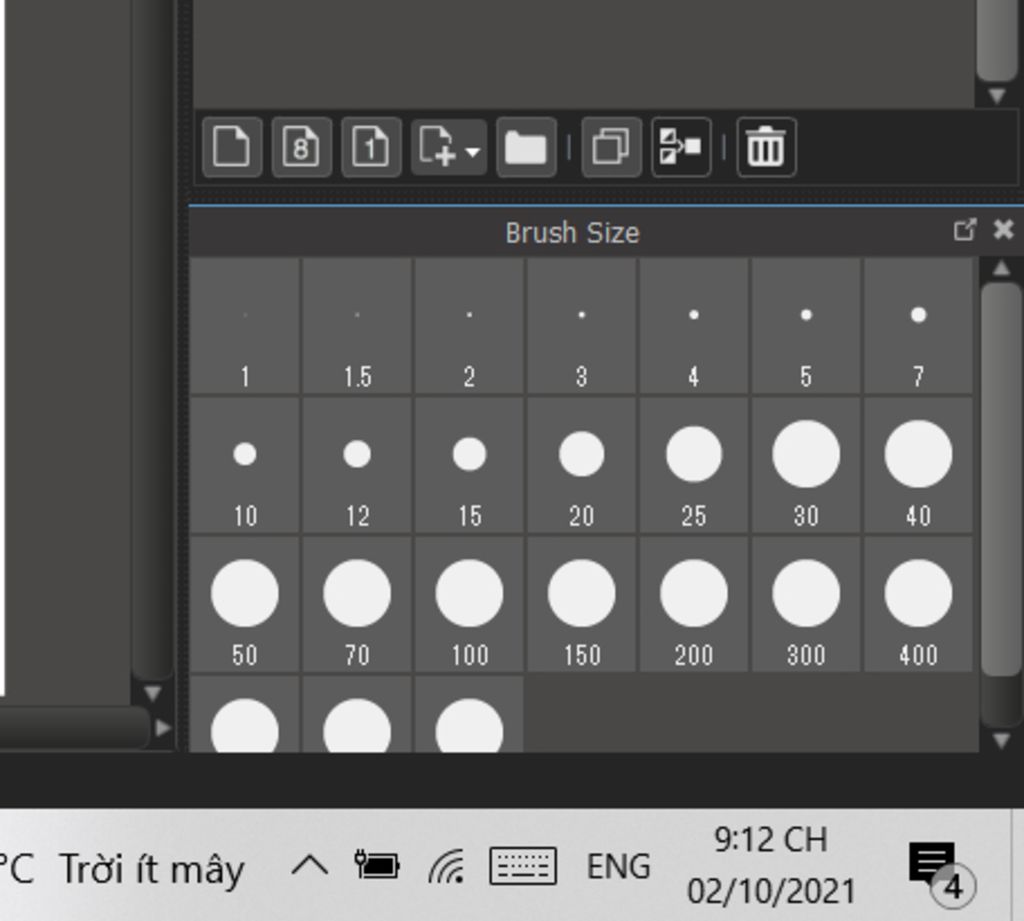Open the clock showing 9:12 CH
The image size is (1024, 921).
click(771, 865)
